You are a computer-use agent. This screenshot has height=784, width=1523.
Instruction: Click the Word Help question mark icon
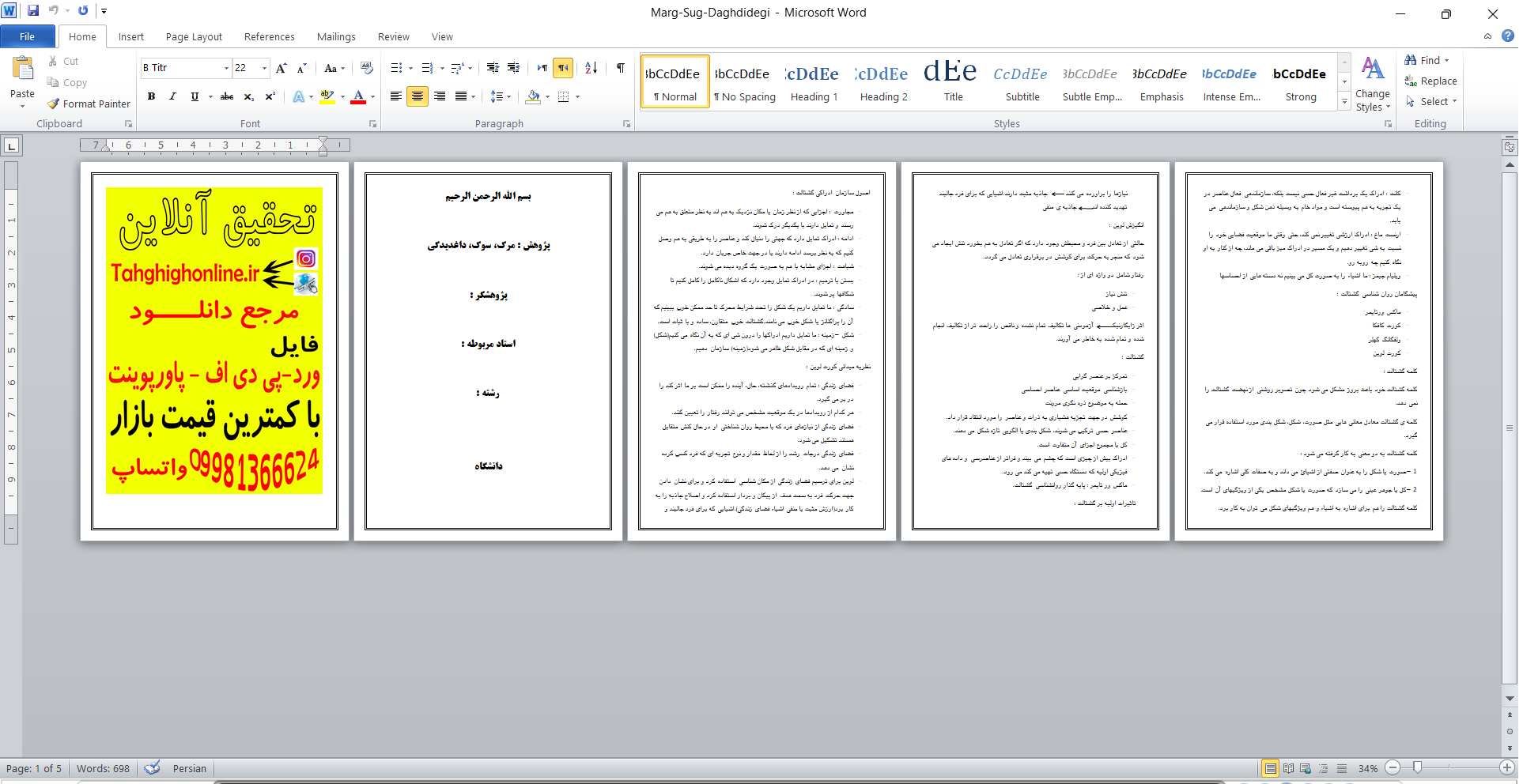(x=1508, y=36)
